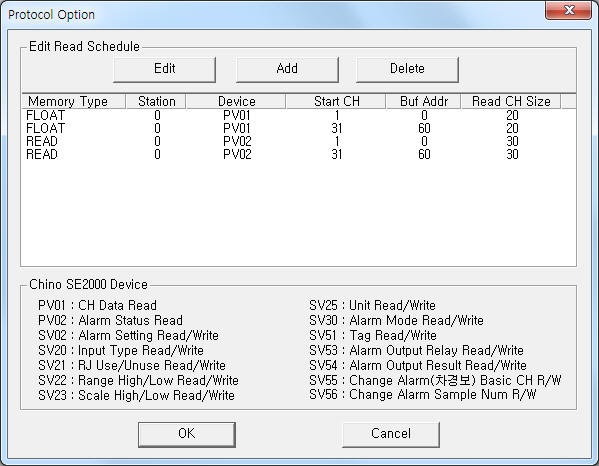Click the Buf Addr column header
This screenshot has width=599, height=466.
click(x=424, y=102)
